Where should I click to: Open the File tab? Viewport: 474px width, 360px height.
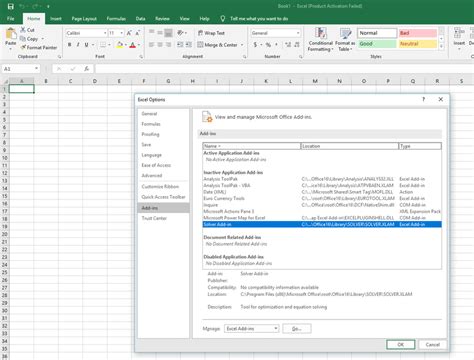click(x=11, y=19)
